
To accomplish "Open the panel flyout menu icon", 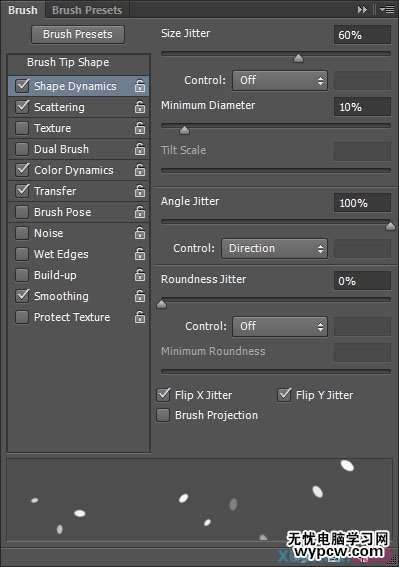I will pyautogui.click(x=387, y=9).
